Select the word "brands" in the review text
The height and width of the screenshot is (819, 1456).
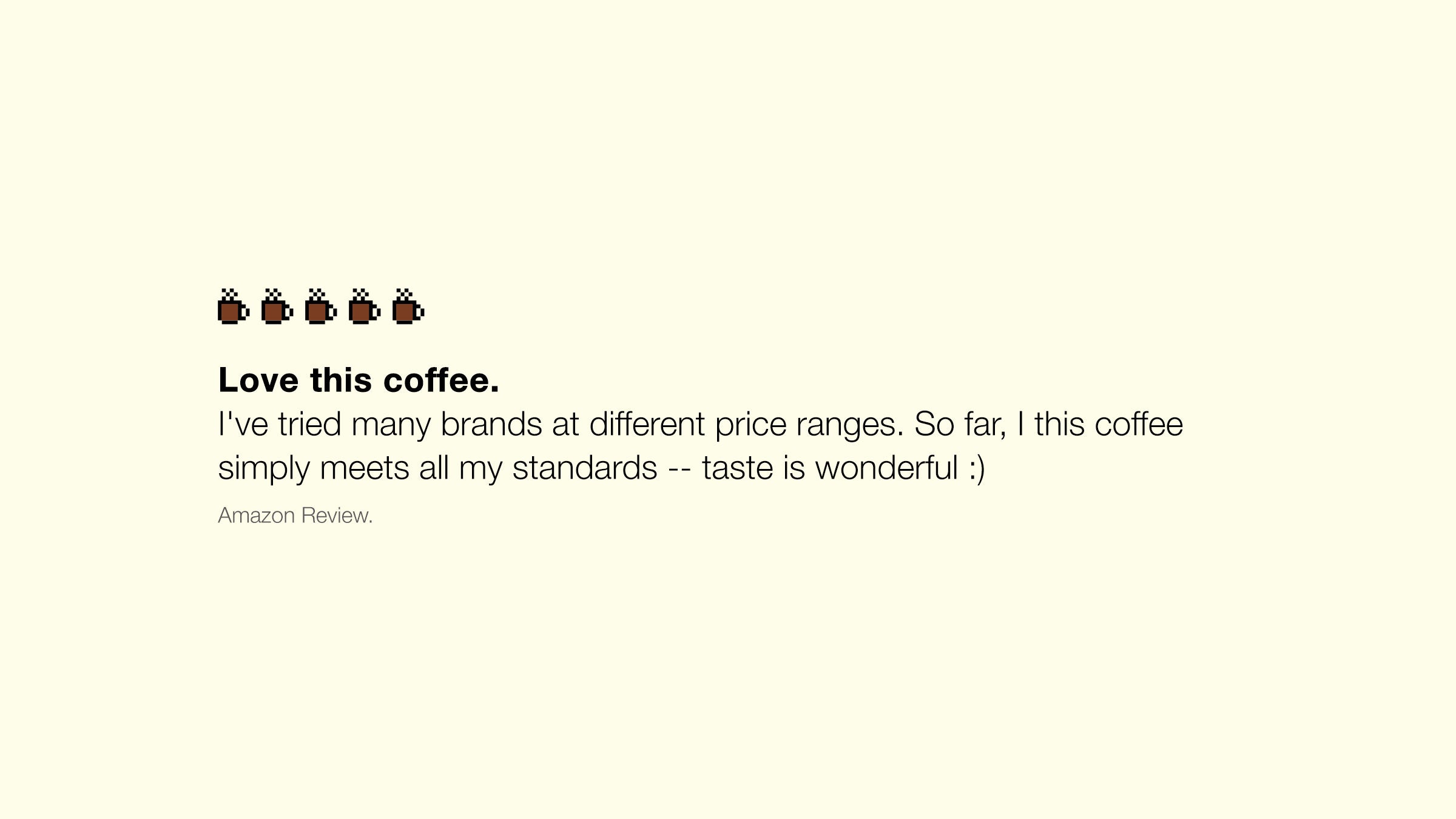click(x=491, y=424)
